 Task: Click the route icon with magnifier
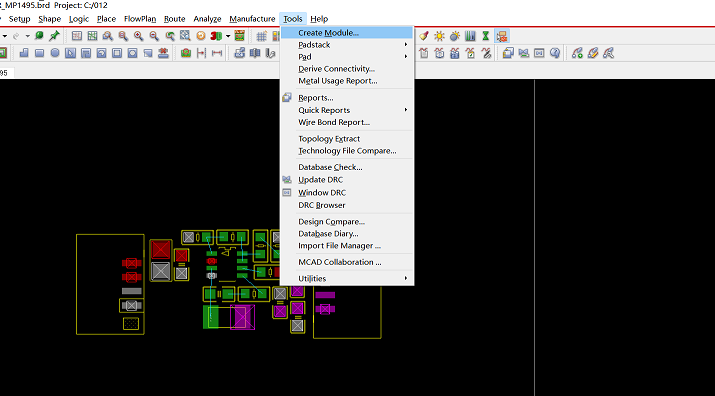point(608,53)
